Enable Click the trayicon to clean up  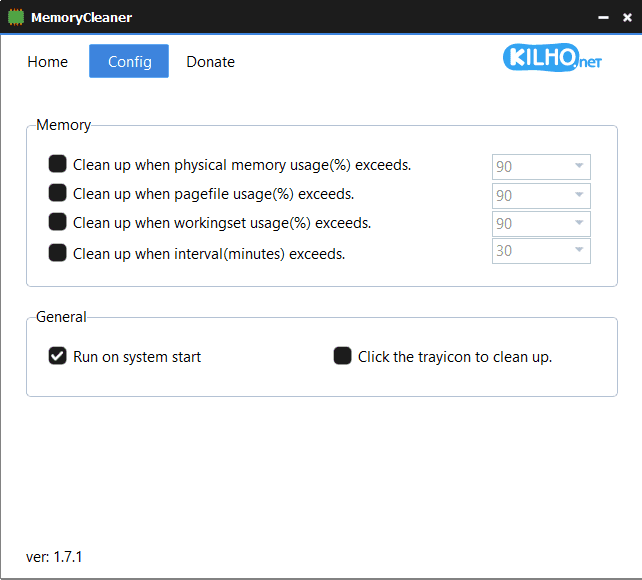(x=343, y=356)
